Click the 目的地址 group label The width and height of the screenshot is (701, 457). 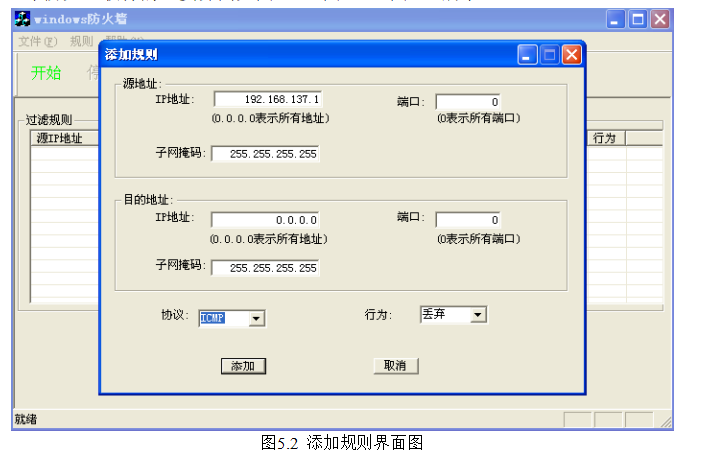tap(148, 200)
